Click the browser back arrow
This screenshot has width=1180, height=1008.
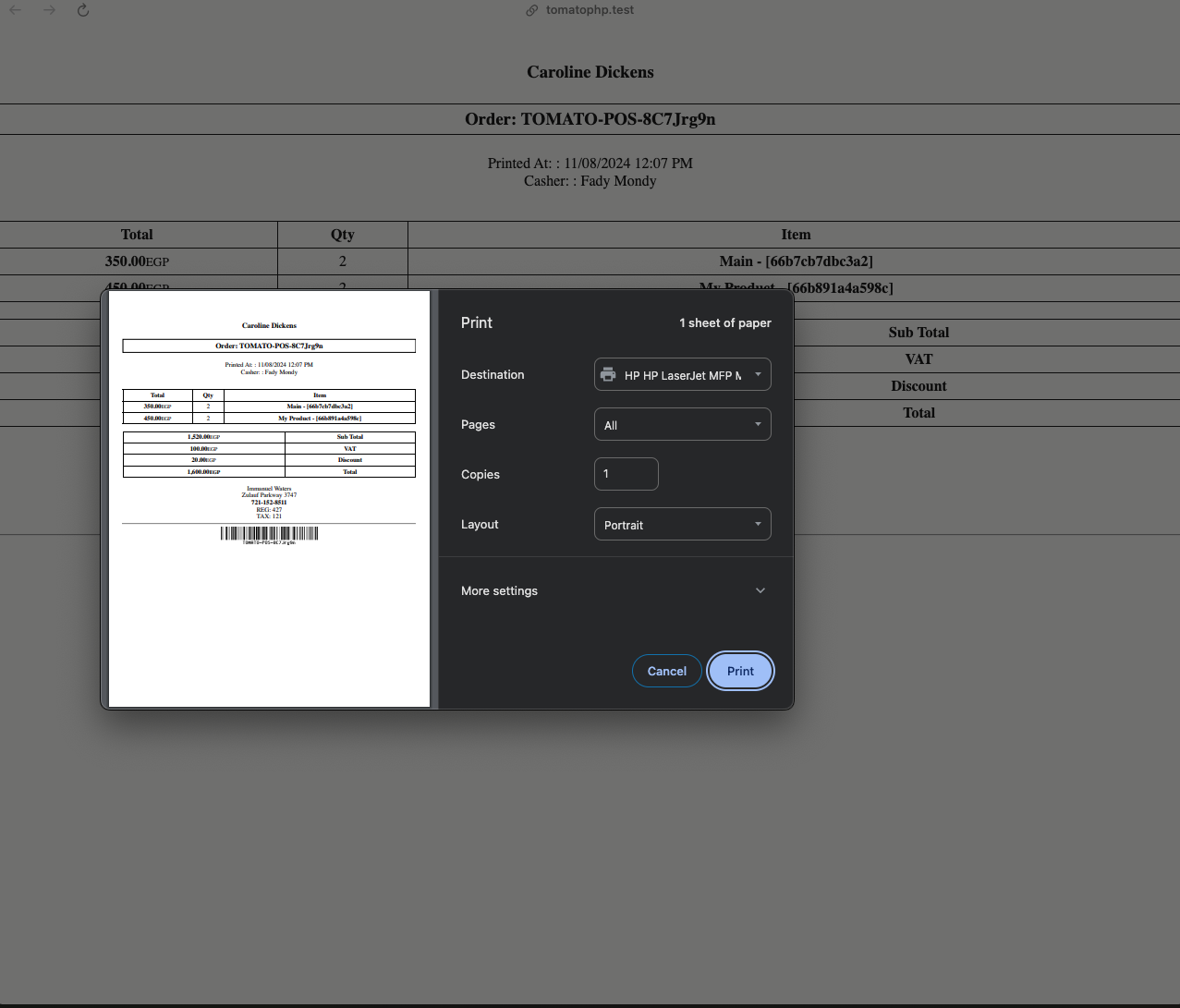click(x=15, y=10)
